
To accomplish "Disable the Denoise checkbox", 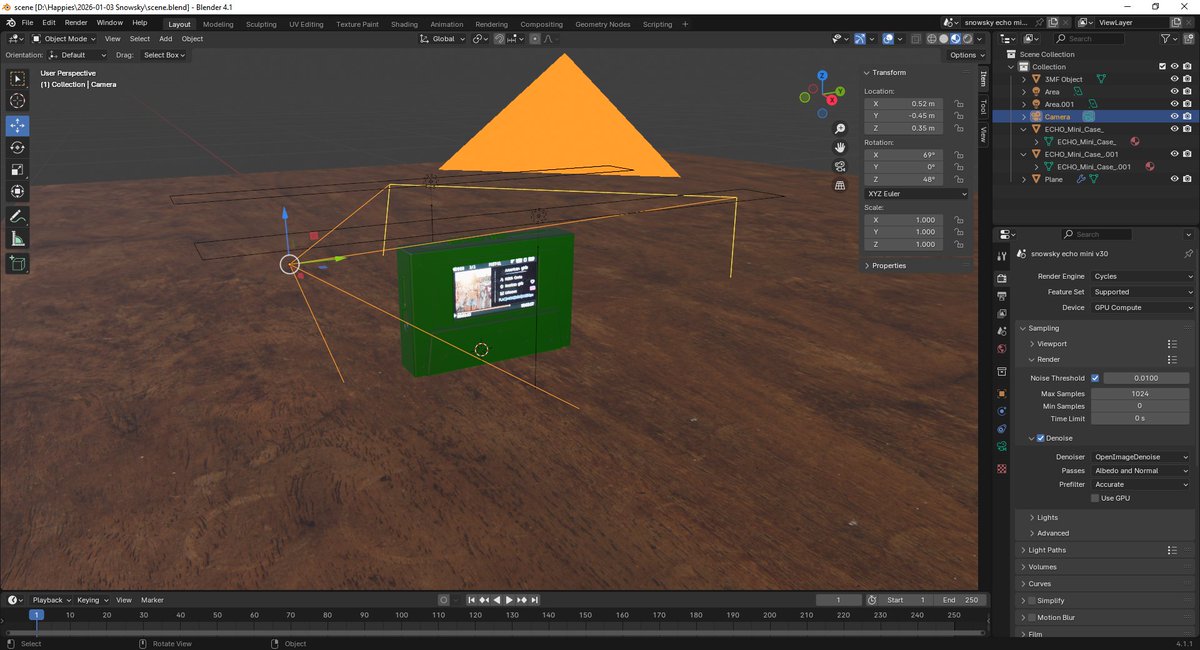I will click(x=1041, y=438).
